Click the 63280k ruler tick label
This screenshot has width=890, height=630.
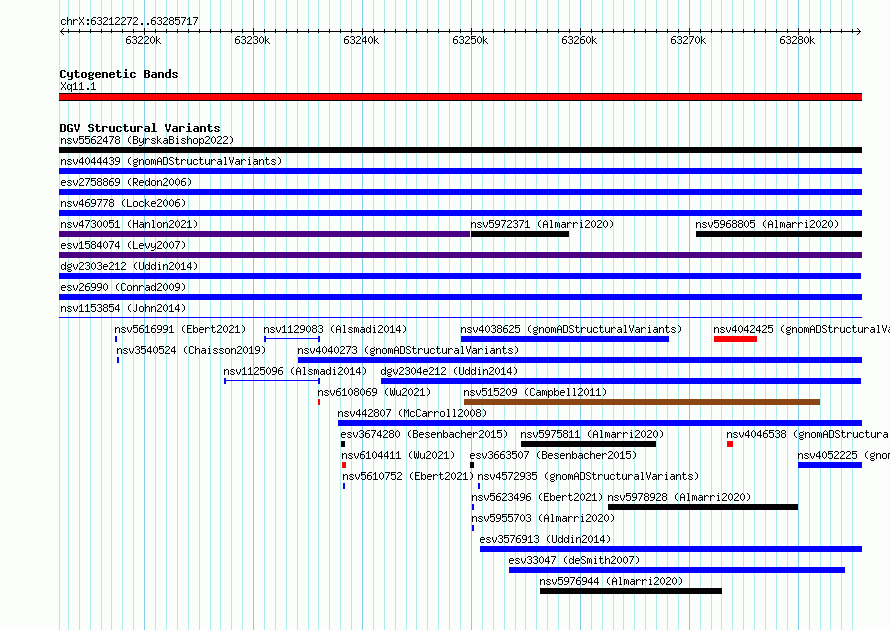pos(797,40)
